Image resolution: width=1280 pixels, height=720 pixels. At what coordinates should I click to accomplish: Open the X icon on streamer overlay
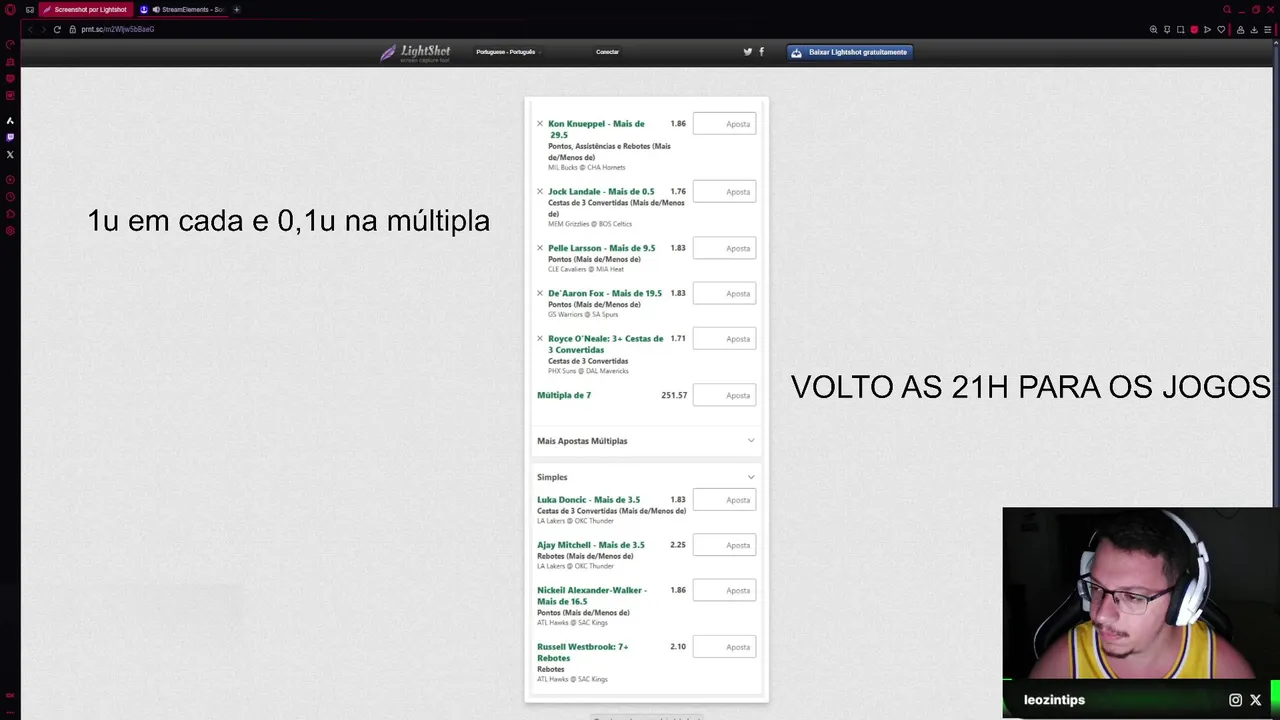pos(1256,700)
